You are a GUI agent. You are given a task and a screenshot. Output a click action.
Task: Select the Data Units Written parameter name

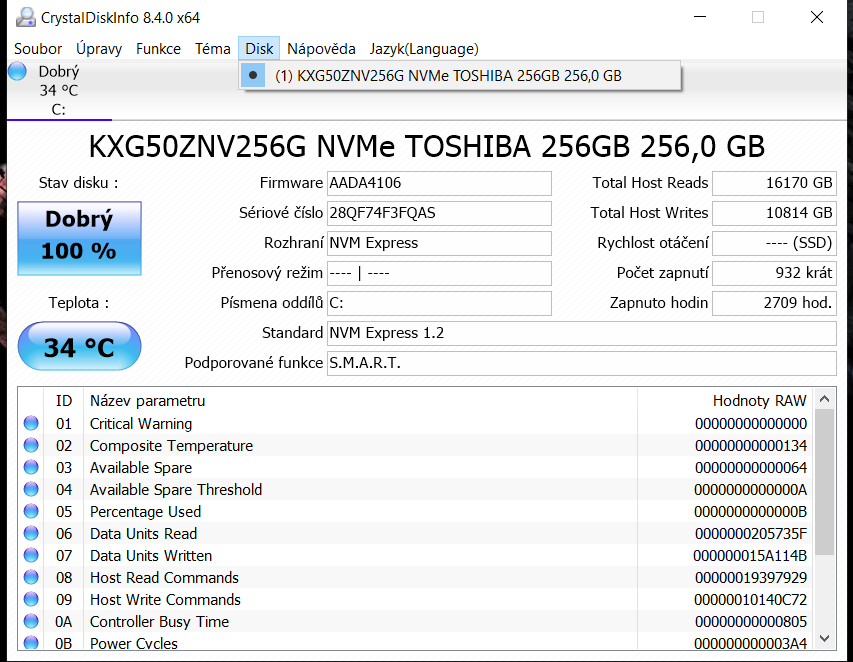coord(151,556)
